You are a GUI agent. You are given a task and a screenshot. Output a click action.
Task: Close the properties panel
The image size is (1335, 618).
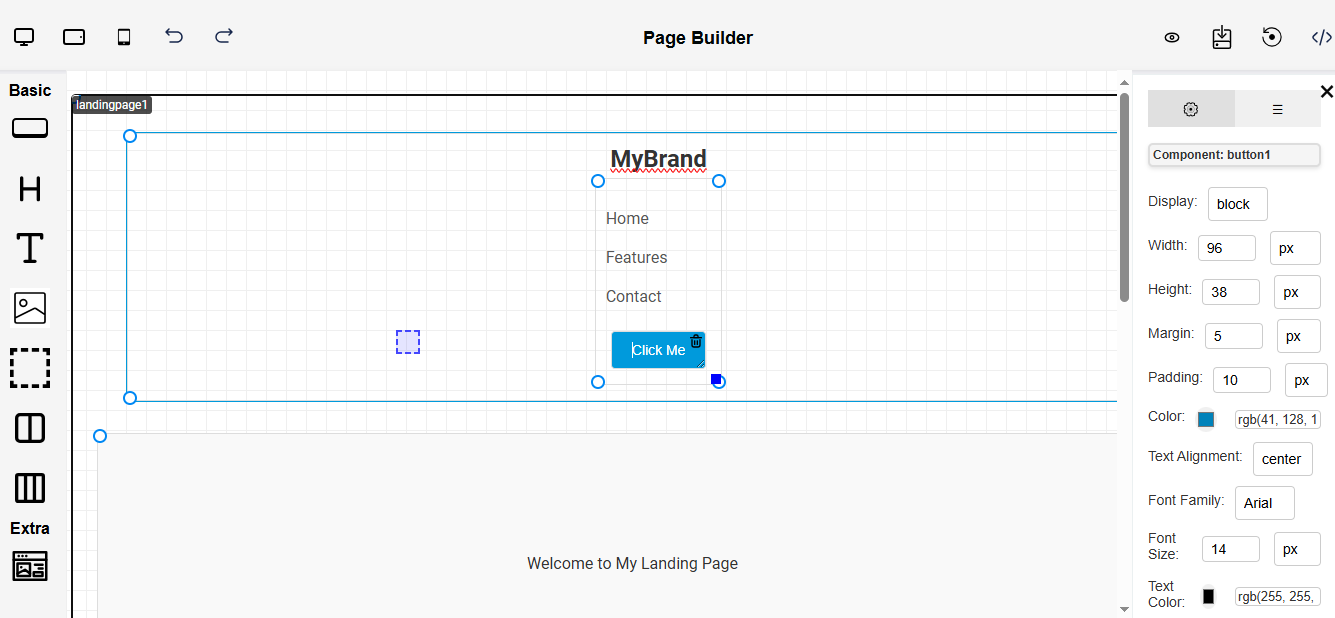click(1327, 92)
